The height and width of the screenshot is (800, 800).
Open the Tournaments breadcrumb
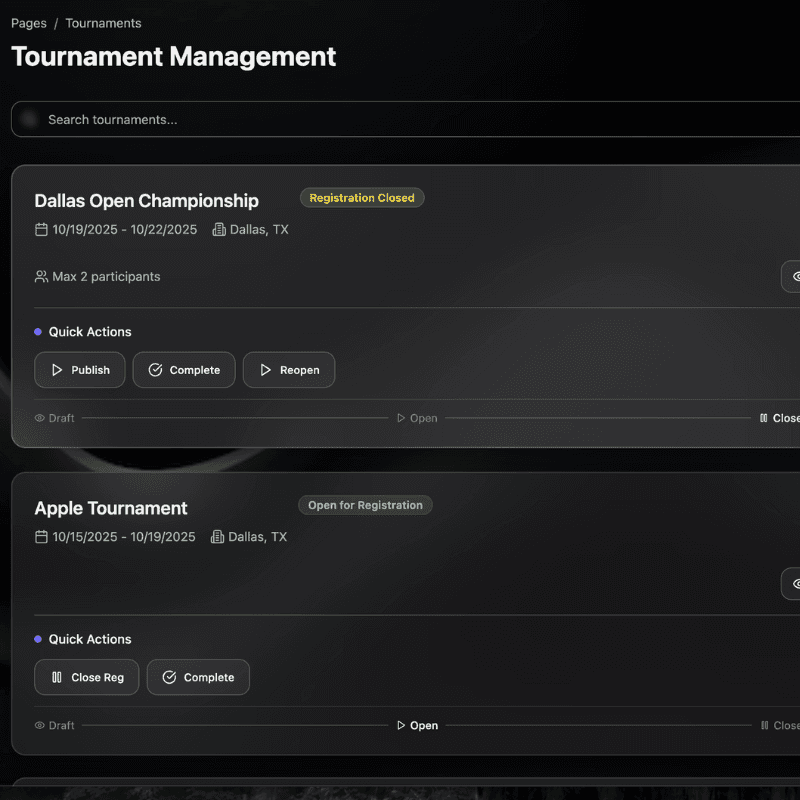(103, 23)
